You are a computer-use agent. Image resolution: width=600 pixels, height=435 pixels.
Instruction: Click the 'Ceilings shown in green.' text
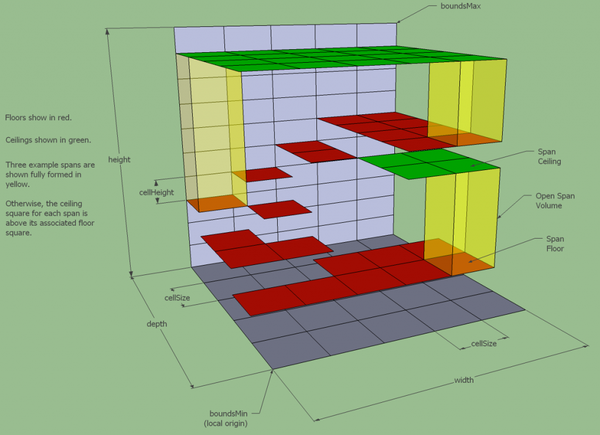[x=48, y=140]
